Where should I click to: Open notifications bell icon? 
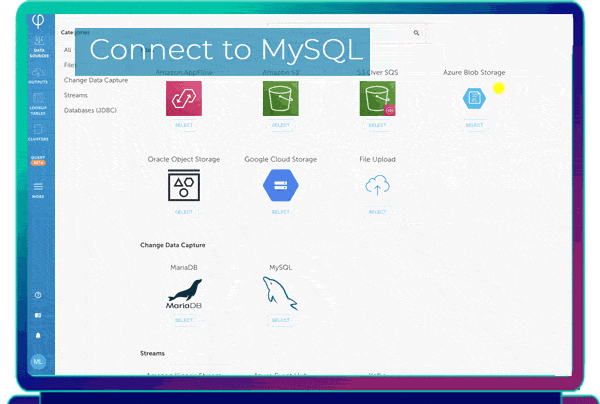pyautogui.click(x=38, y=335)
